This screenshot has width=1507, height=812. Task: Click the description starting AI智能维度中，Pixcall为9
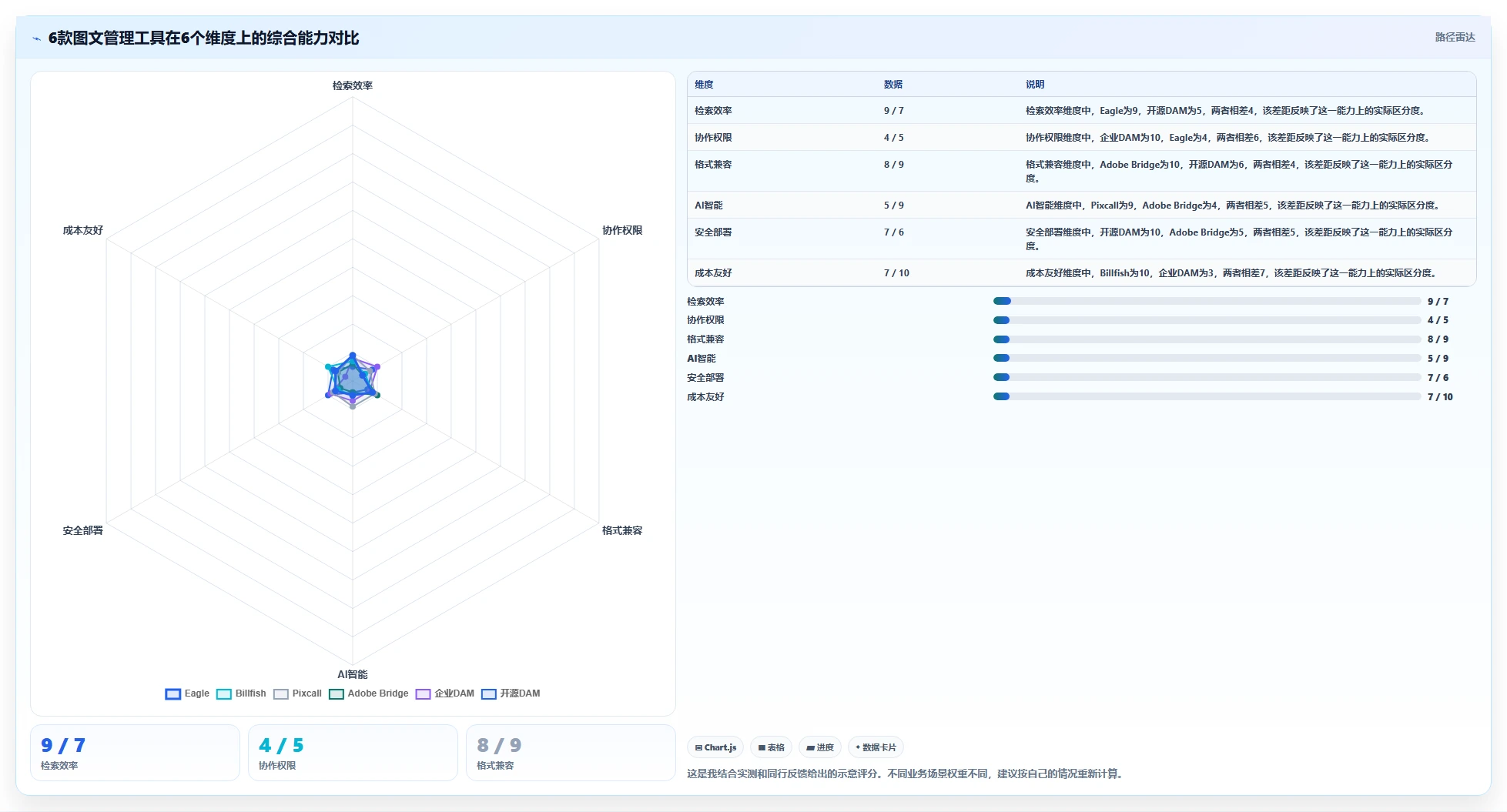(x=1233, y=206)
